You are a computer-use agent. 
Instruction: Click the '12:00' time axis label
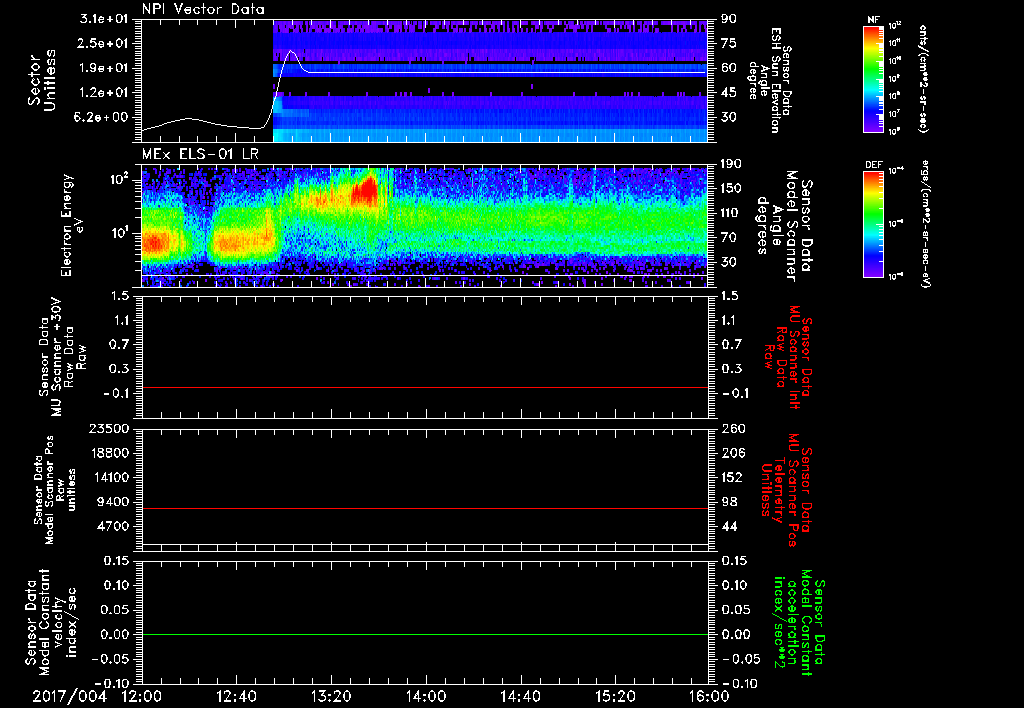click(x=142, y=696)
